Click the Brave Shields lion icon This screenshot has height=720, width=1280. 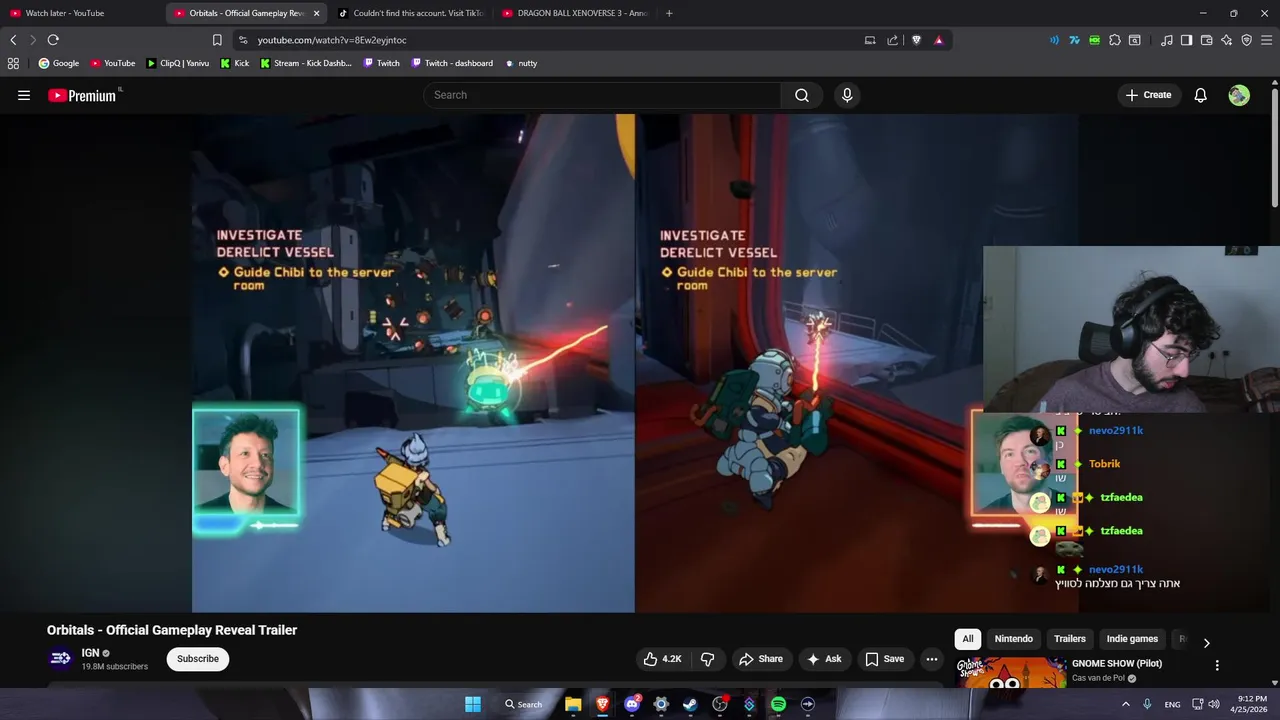916,40
